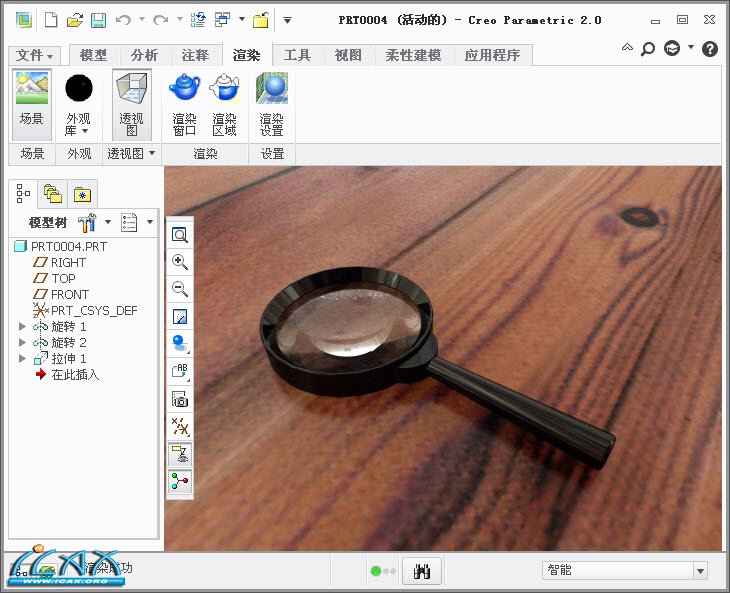Expand the 旋转 1 feature node
The width and height of the screenshot is (730, 593).
(x=22, y=327)
